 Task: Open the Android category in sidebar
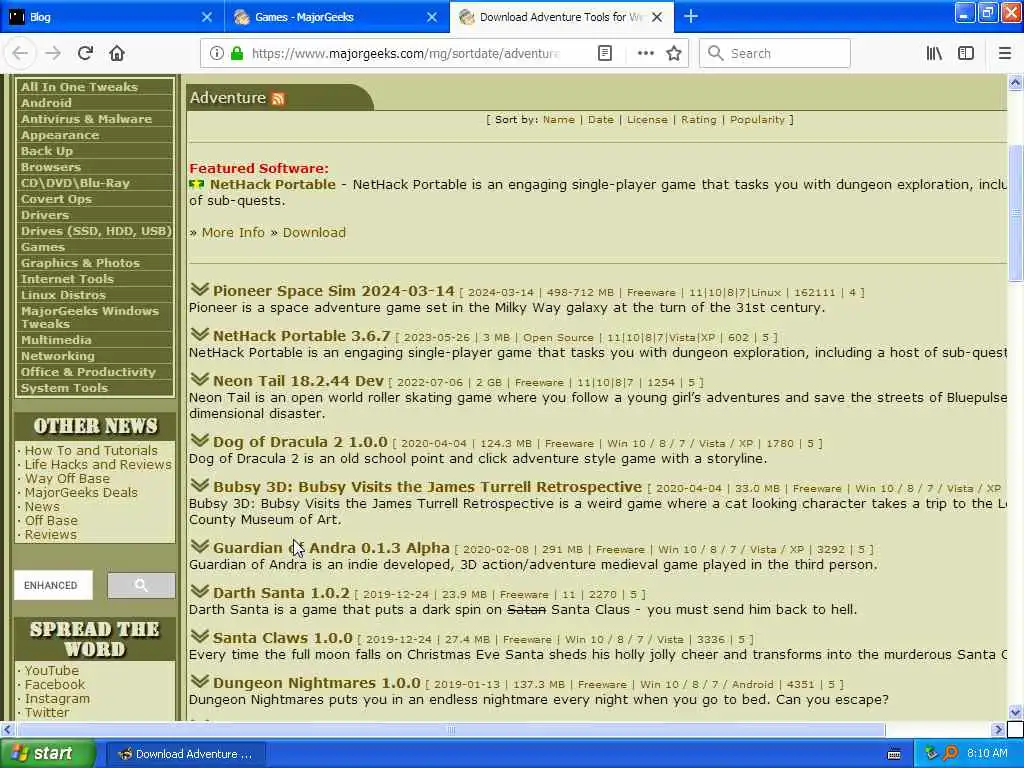tap(46, 103)
